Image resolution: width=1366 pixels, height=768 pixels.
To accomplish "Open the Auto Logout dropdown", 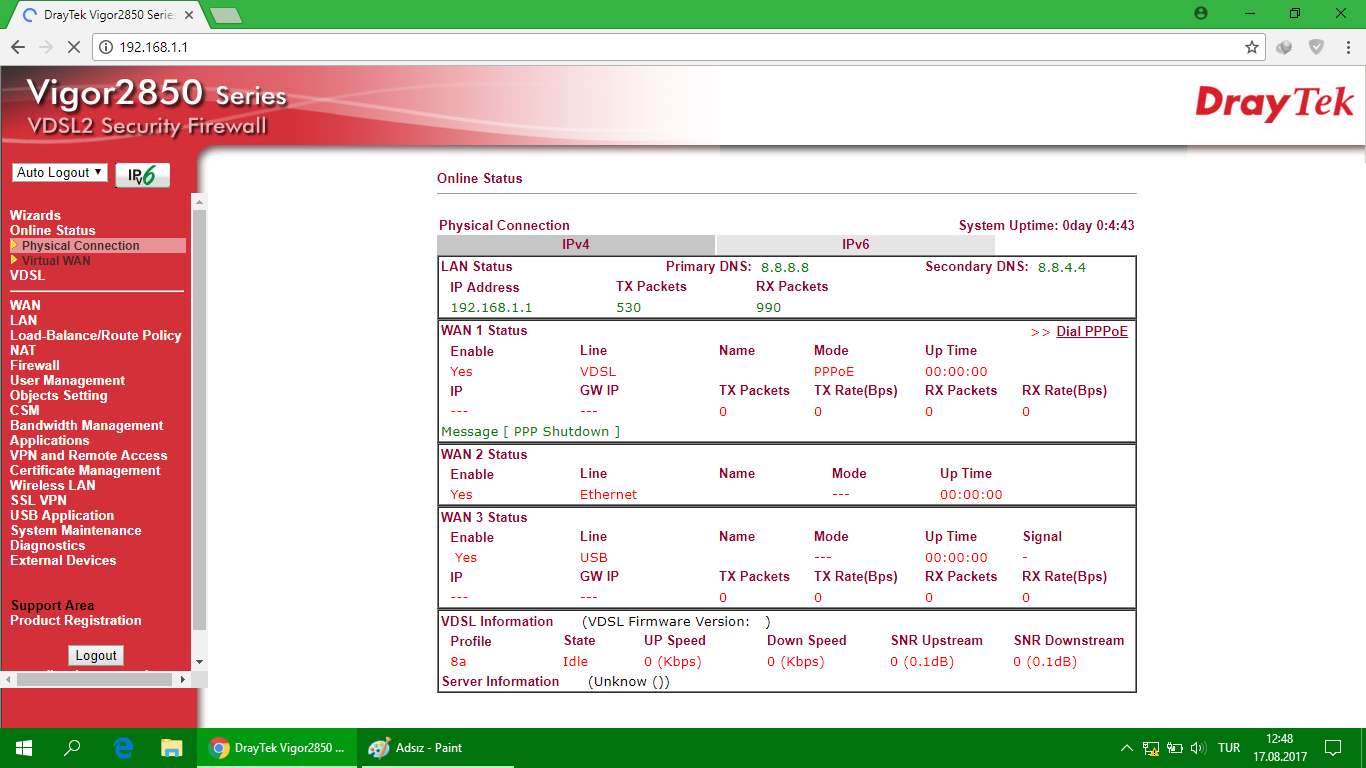I will [60, 173].
